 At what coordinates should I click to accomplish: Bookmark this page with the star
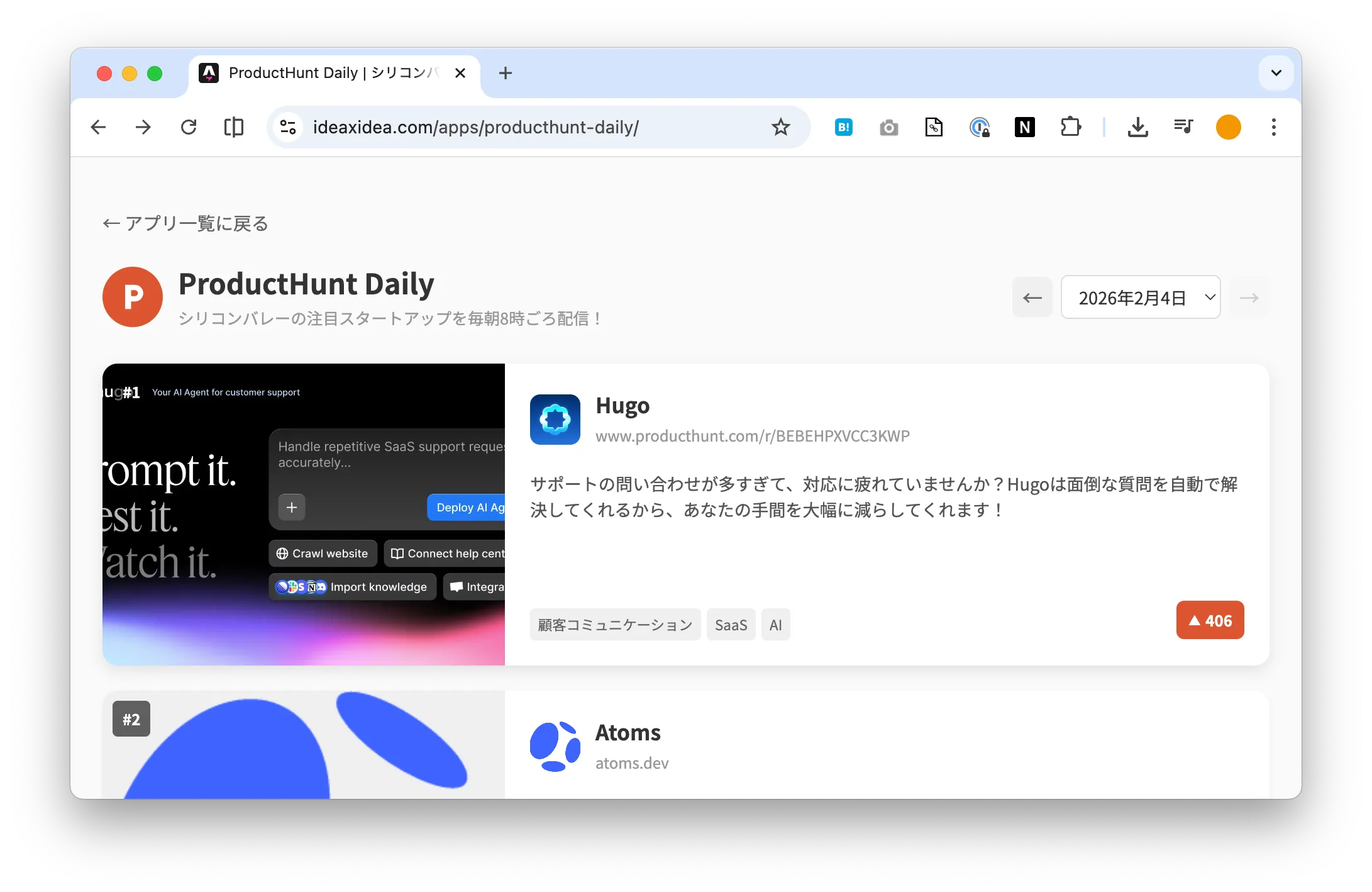(x=780, y=127)
